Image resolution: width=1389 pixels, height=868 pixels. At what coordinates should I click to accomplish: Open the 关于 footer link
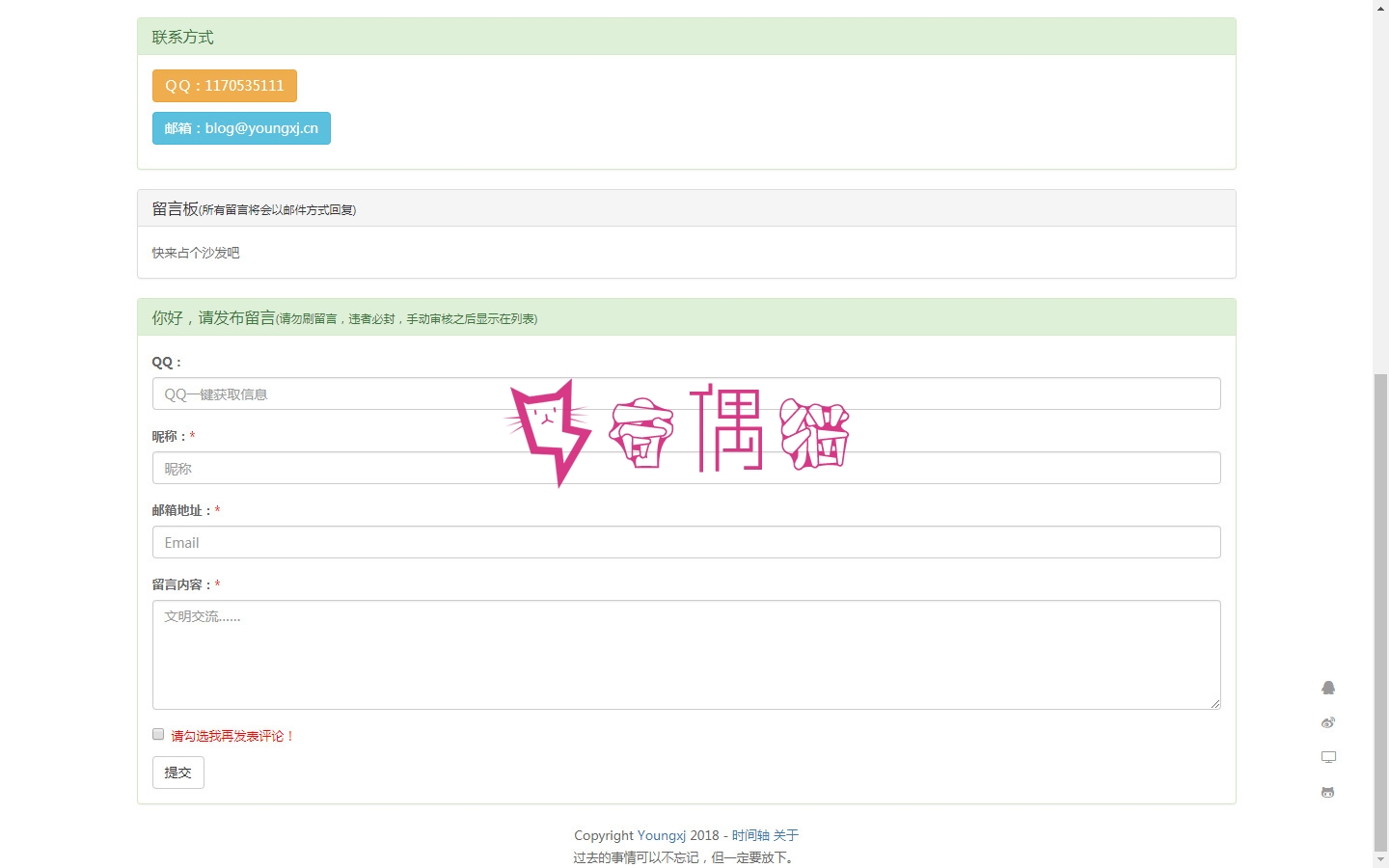point(786,835)
